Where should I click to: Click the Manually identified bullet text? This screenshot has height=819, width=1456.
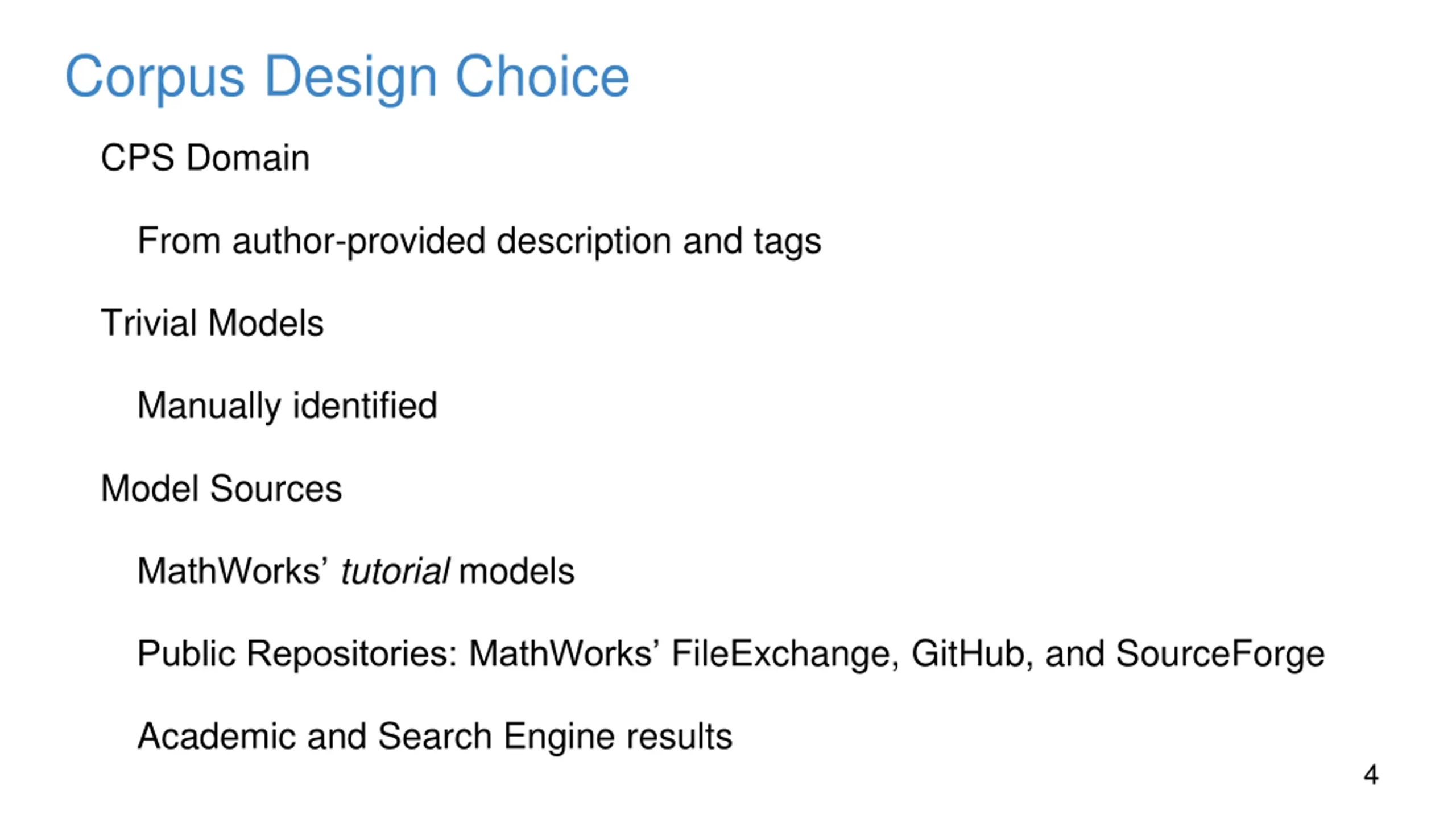pyautogui.click(x=287, y=406)
